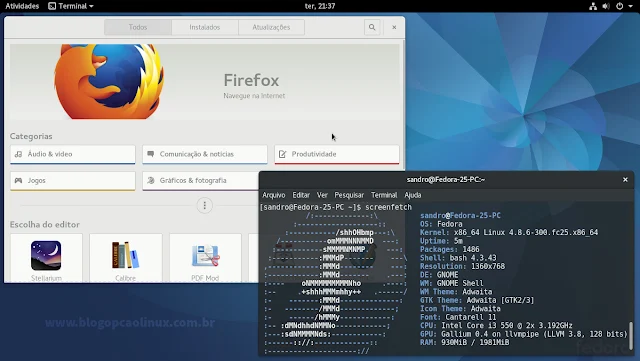Open the Produtividade category
Image resolution: width=640 pixels, height=361 pixels.
pyautogui.click(x=337, y=154)
